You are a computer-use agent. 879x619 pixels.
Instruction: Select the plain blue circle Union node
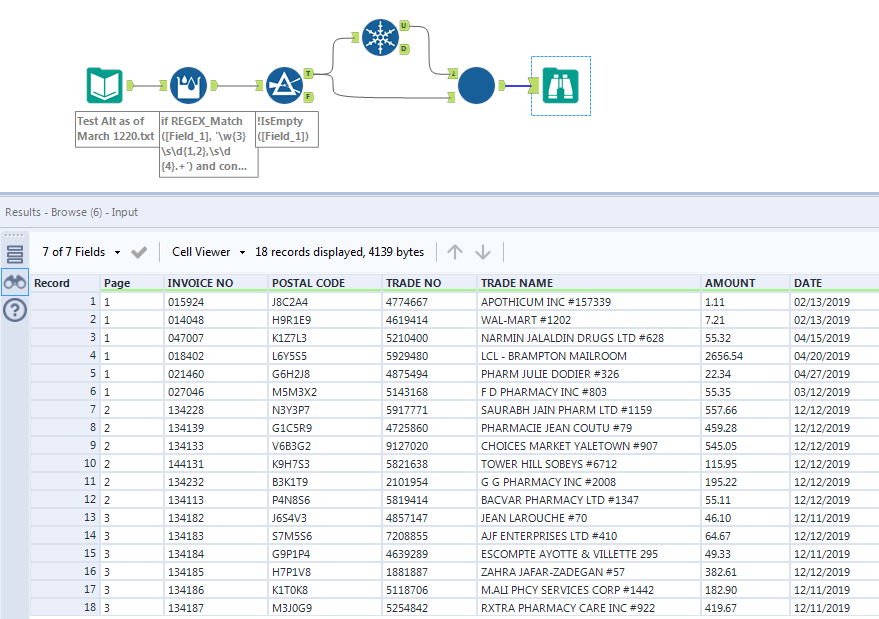click(476, 87)
